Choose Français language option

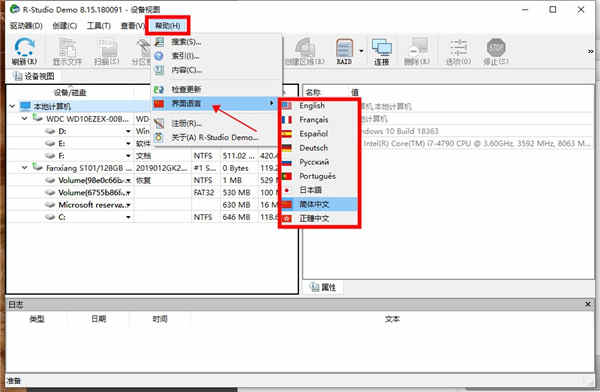pyautogui.click(x=313, y=120)
